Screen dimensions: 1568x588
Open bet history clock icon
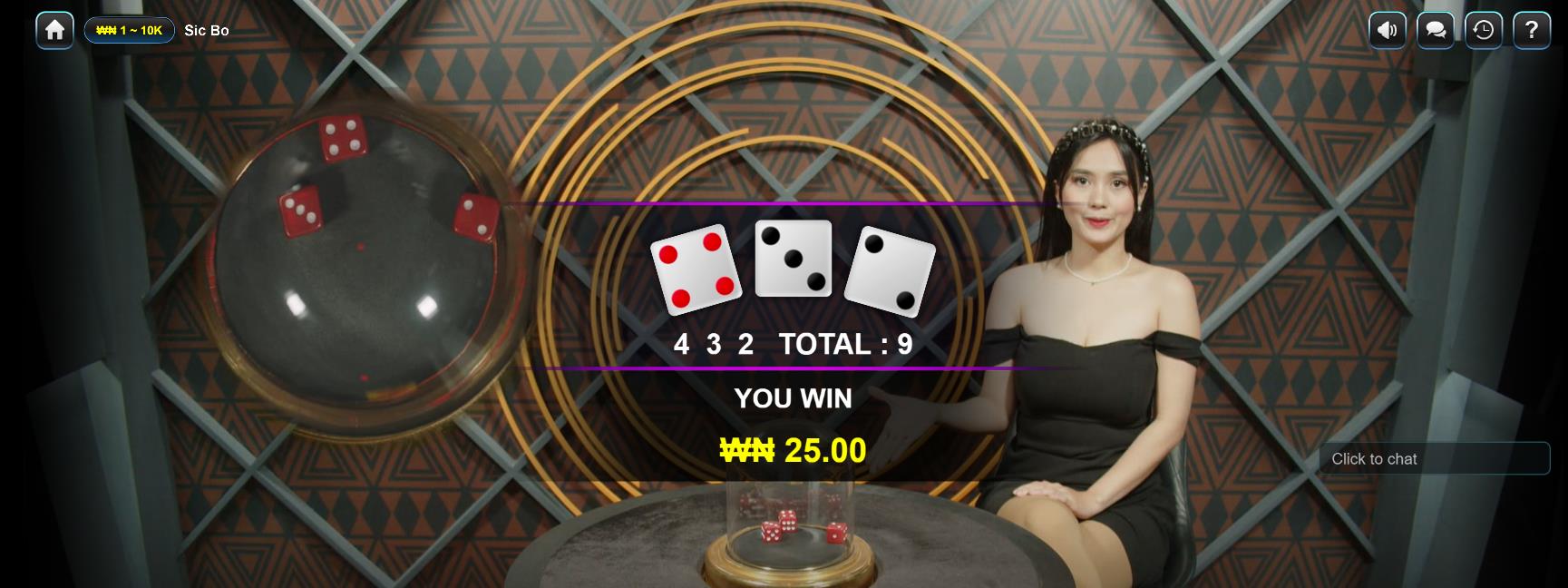1484,30
